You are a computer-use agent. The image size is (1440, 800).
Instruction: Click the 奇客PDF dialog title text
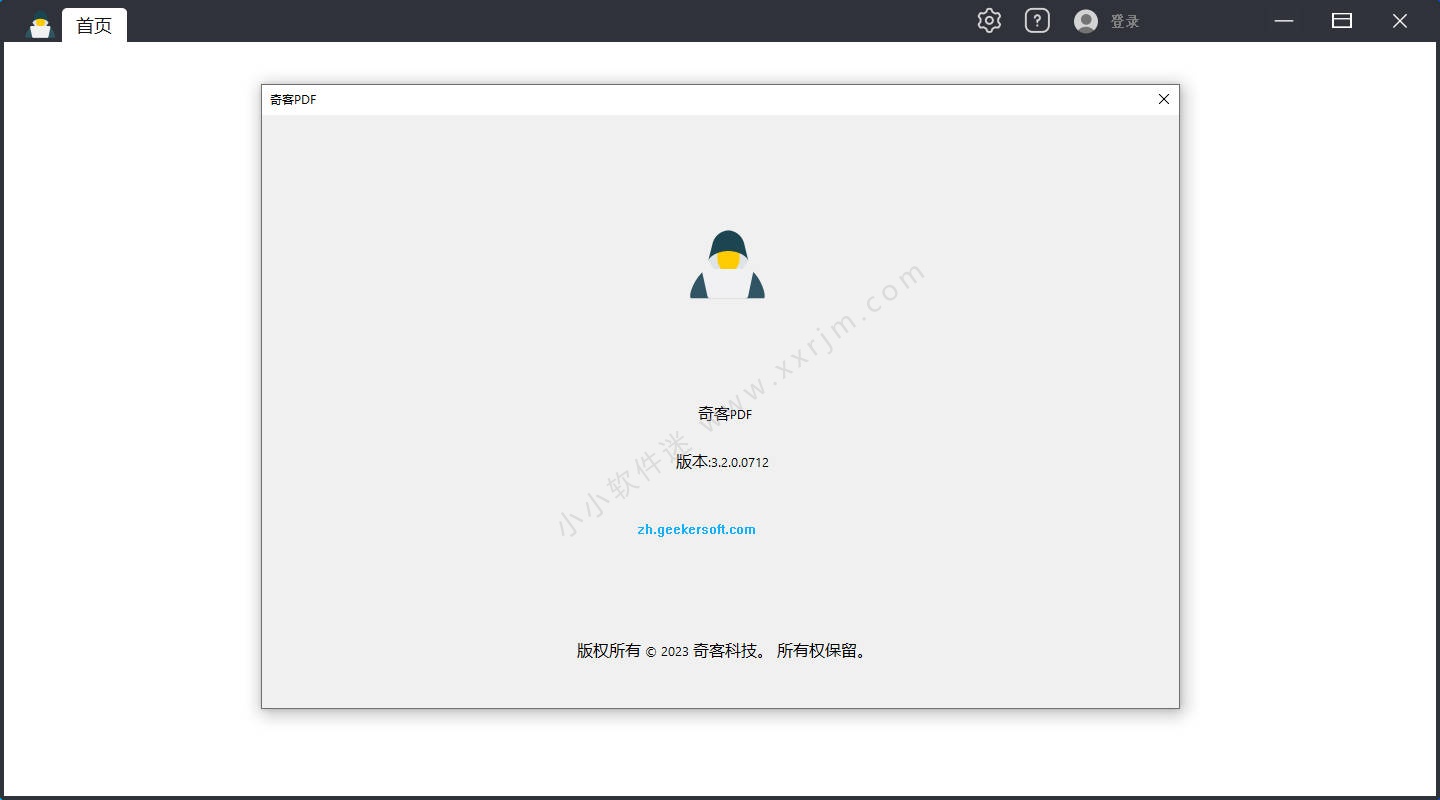tap(293, 99)
